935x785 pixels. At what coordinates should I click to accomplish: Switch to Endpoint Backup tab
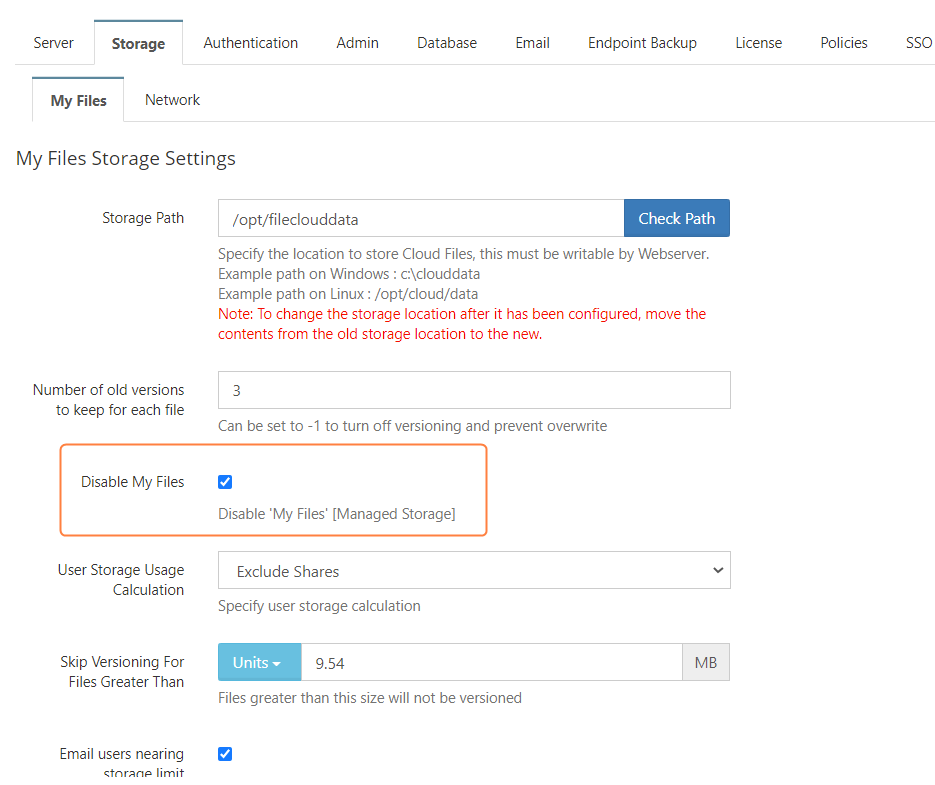[642, 43]
